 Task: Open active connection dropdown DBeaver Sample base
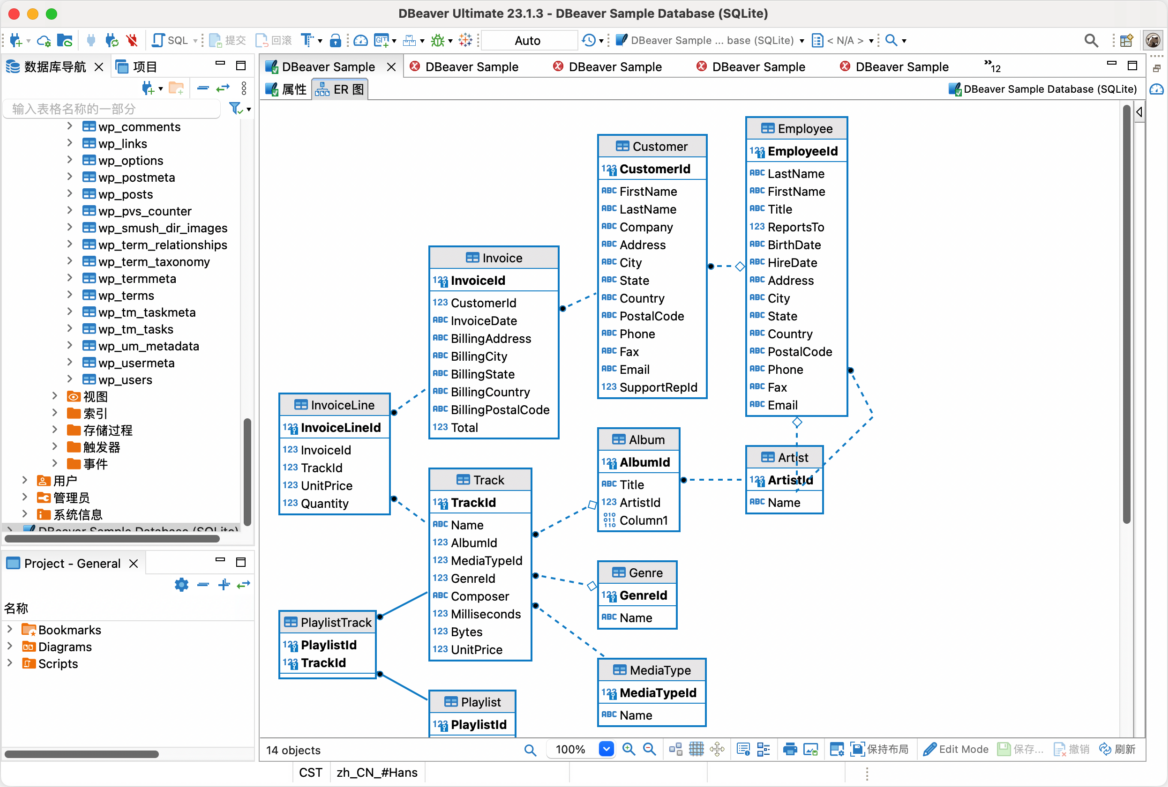point(709,40)
